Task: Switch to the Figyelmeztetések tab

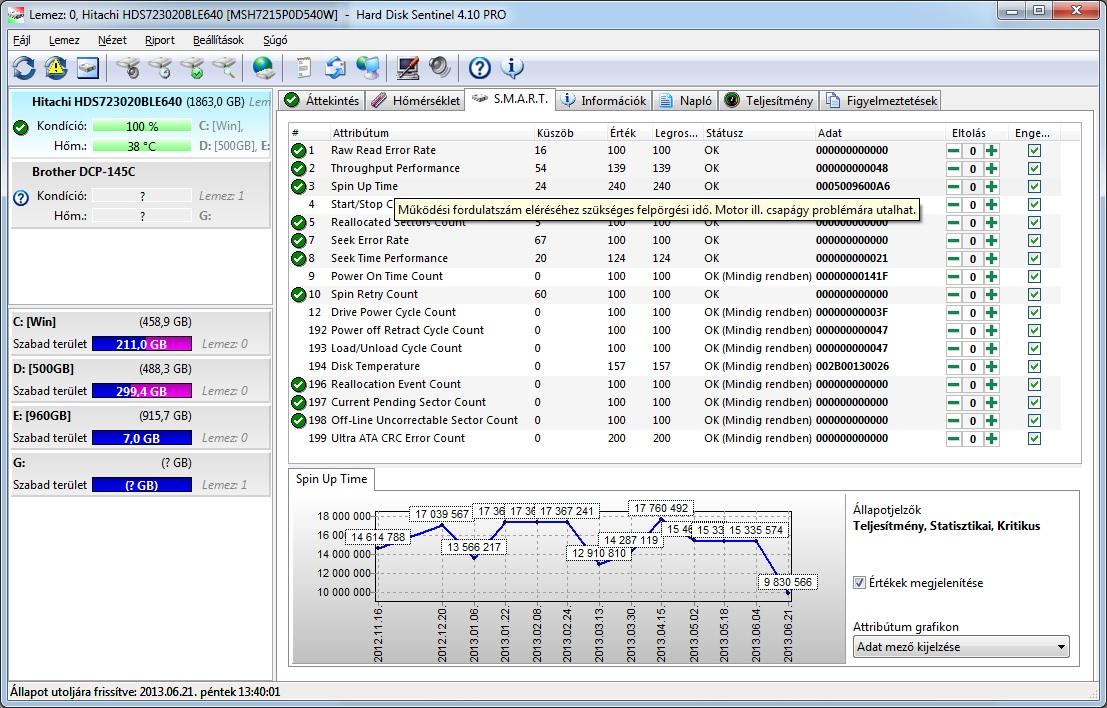Action: [881, 101]
